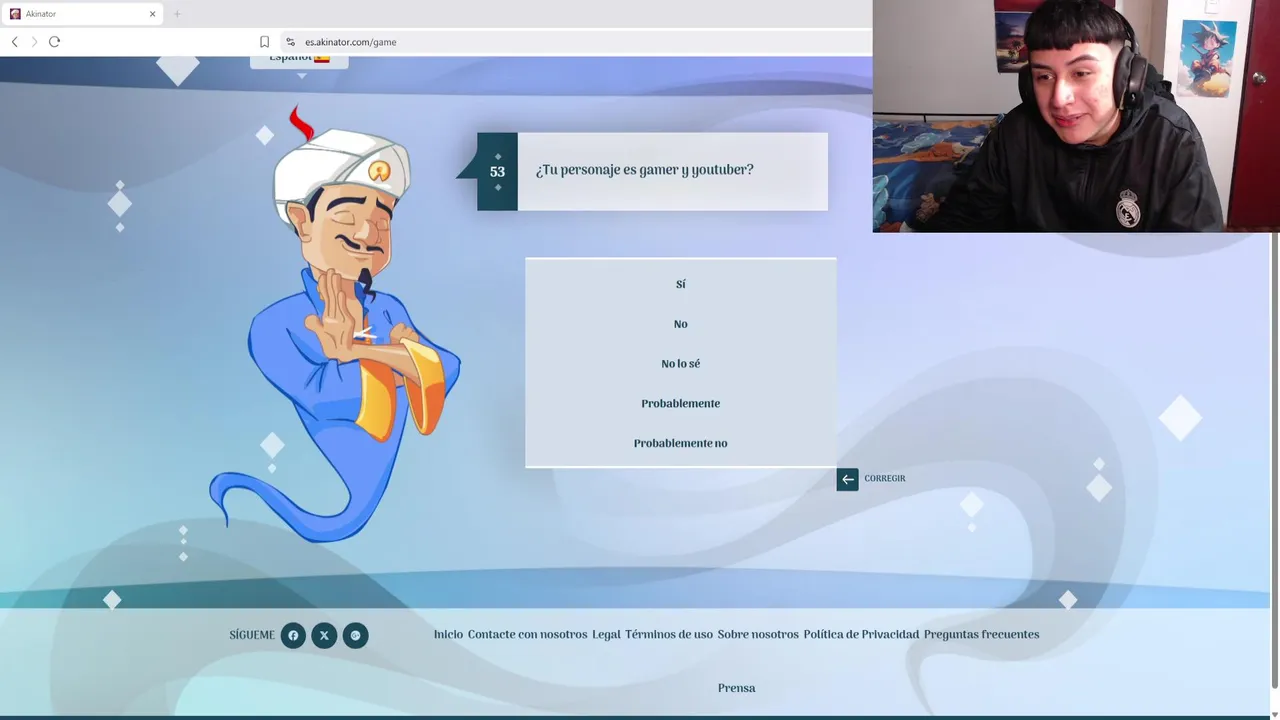Answer 'No' to the question
The height and width of the screenshot is (720, 1280).
(x=680, y=324)
